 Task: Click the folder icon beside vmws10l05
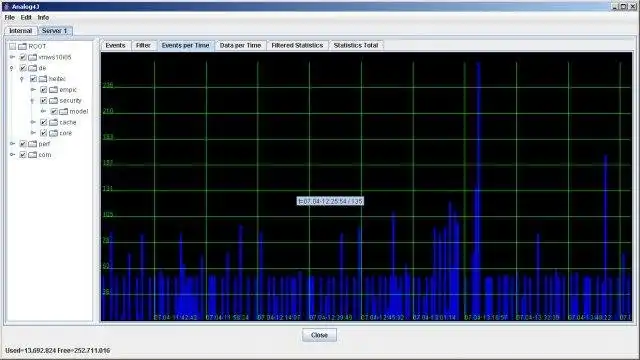(x=32, y=58)
